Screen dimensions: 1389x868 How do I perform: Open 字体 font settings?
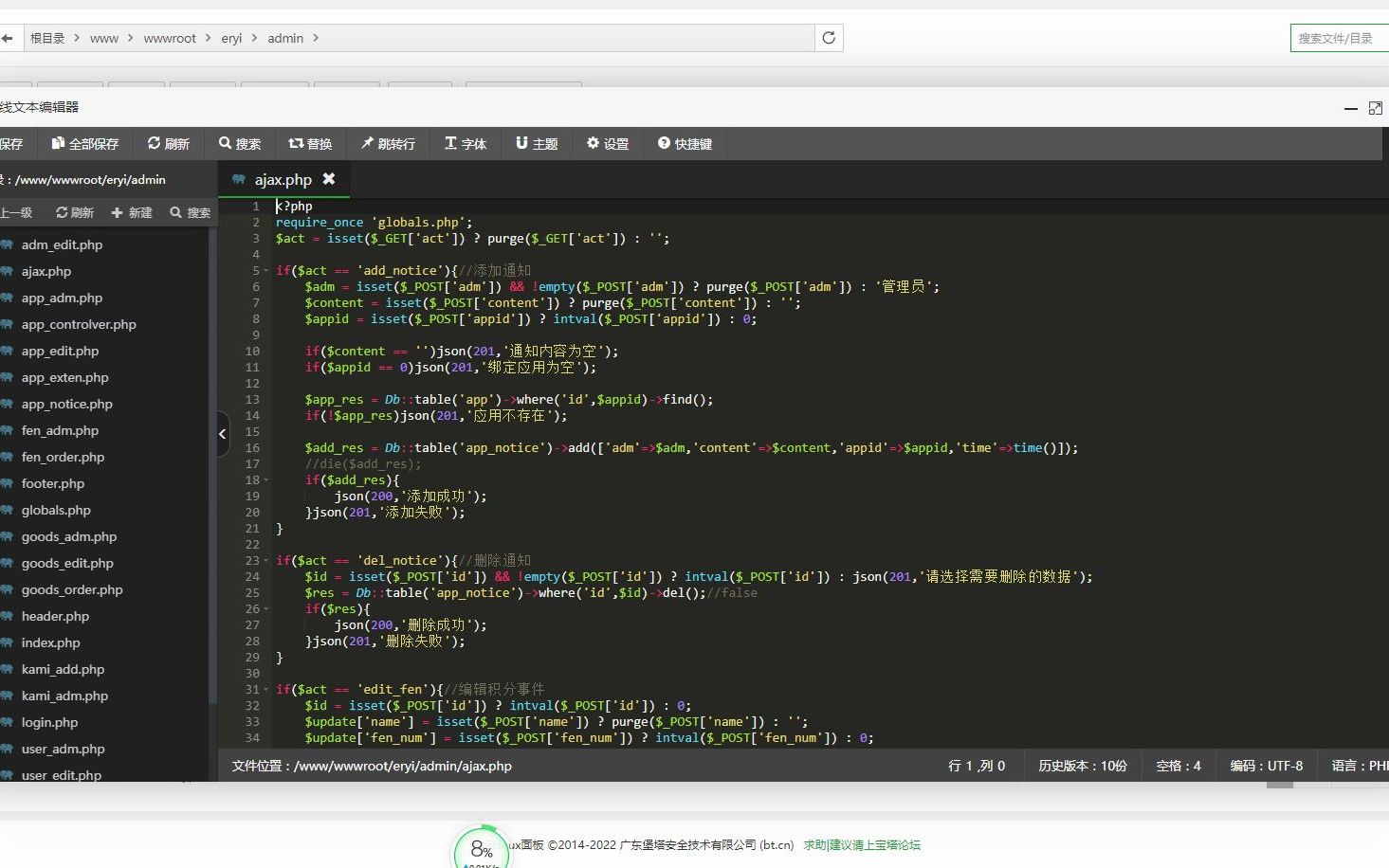[x=466, y=143]
